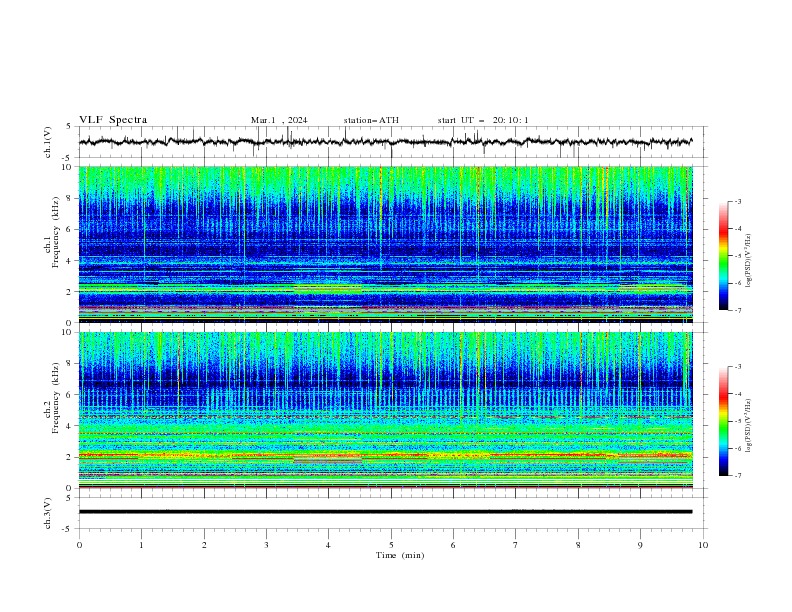
Task: Click the "-7" label on ch.2 color scale
Action: (738, 476)
